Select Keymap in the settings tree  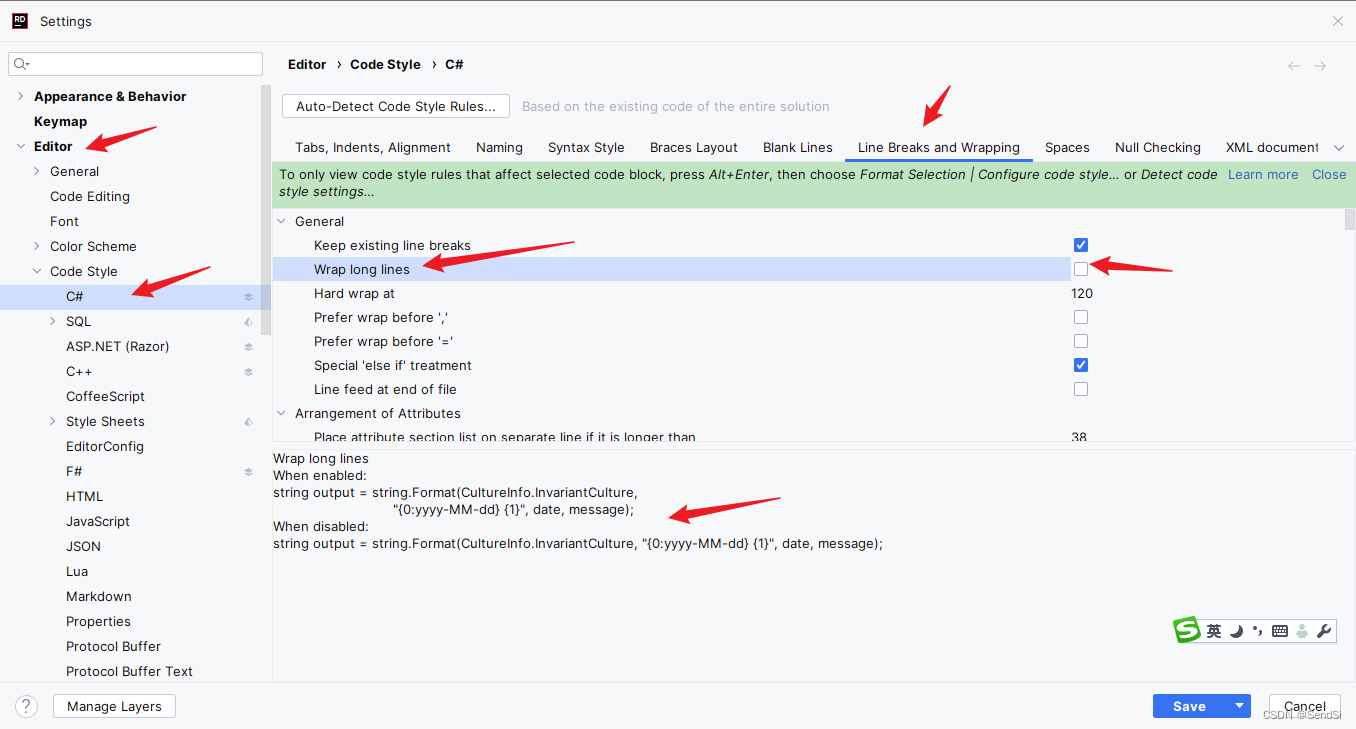60,121
